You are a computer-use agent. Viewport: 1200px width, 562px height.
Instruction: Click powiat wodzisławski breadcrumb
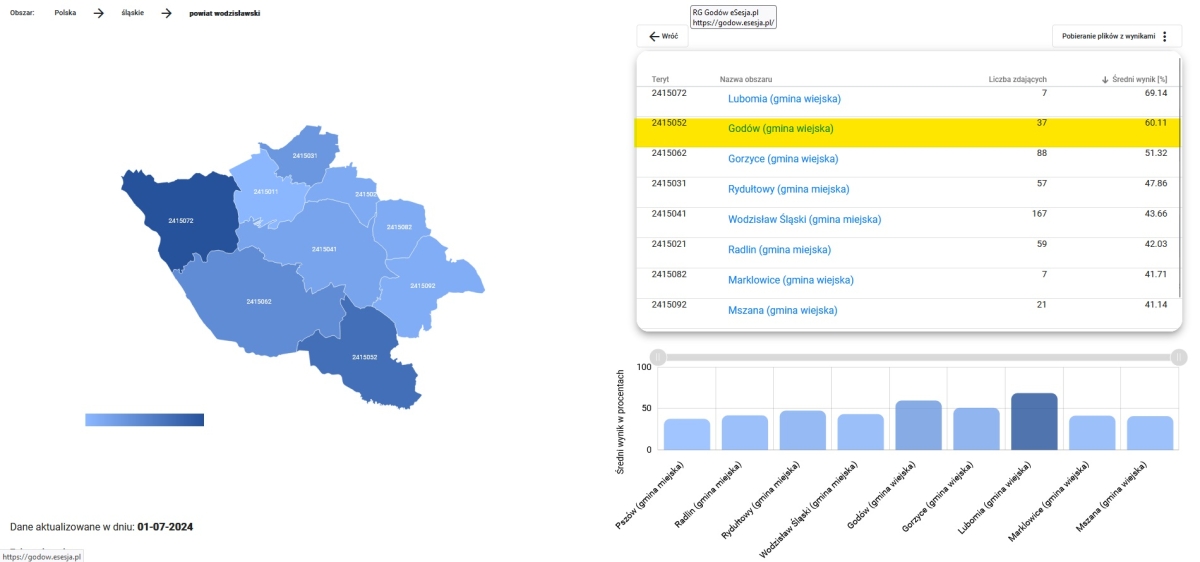(225, 13)
